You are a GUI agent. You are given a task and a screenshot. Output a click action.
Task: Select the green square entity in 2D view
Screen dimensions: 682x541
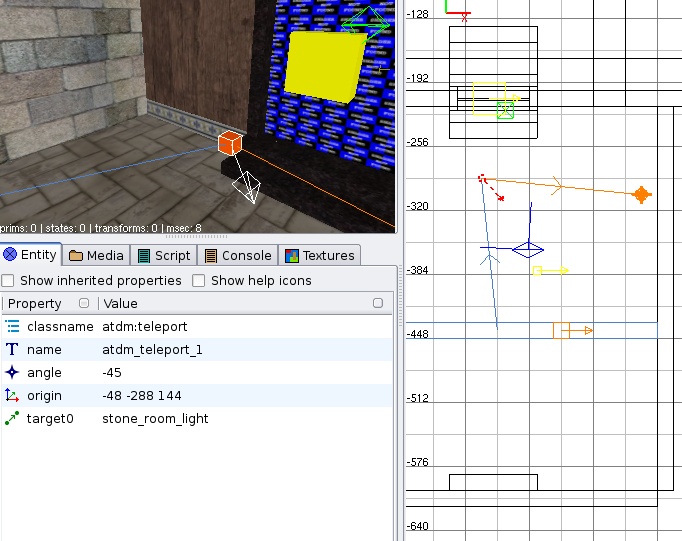click(505, 110)
